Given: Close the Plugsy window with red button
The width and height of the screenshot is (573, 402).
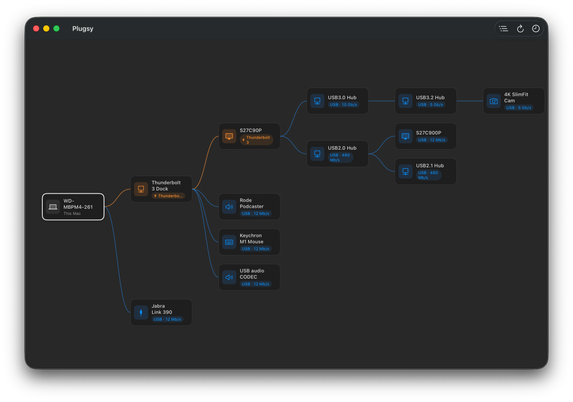Looking at the screenshot, I should [x=36, y=29].
